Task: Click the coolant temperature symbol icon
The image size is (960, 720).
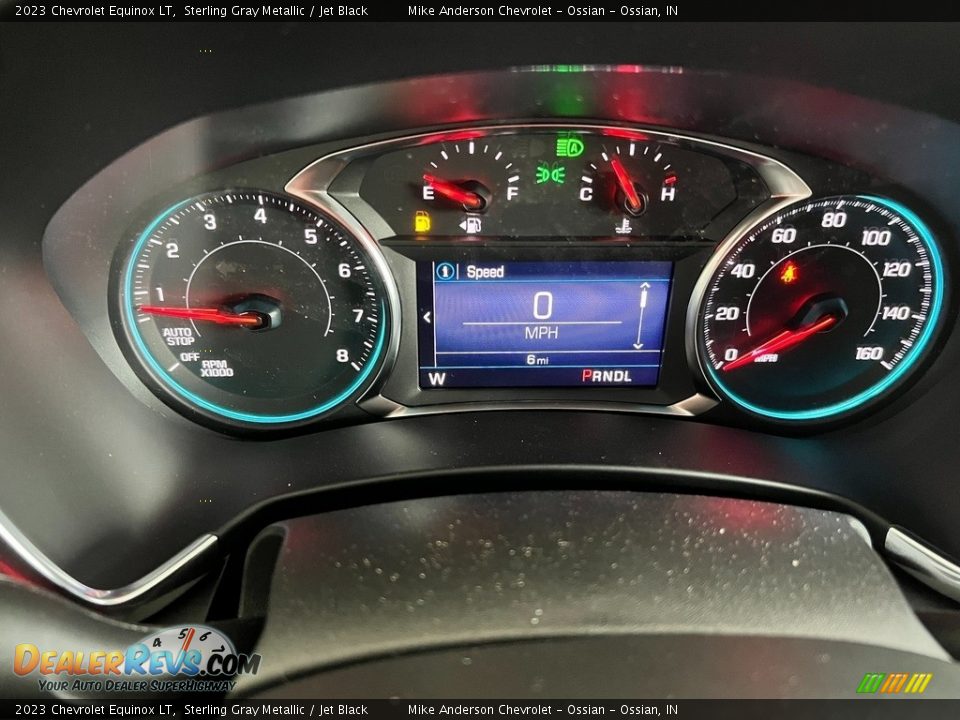Action: 623,225
